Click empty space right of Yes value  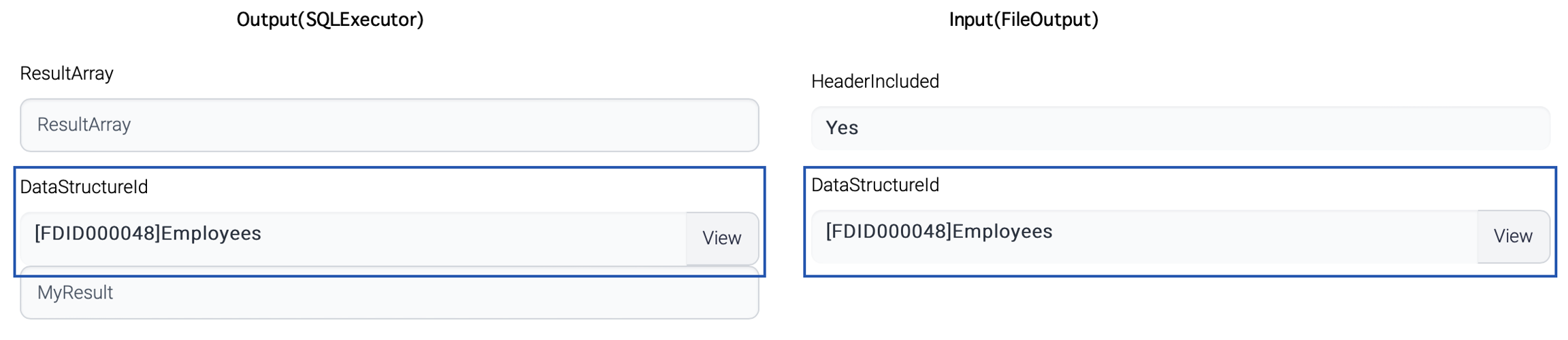point(1225,128)
